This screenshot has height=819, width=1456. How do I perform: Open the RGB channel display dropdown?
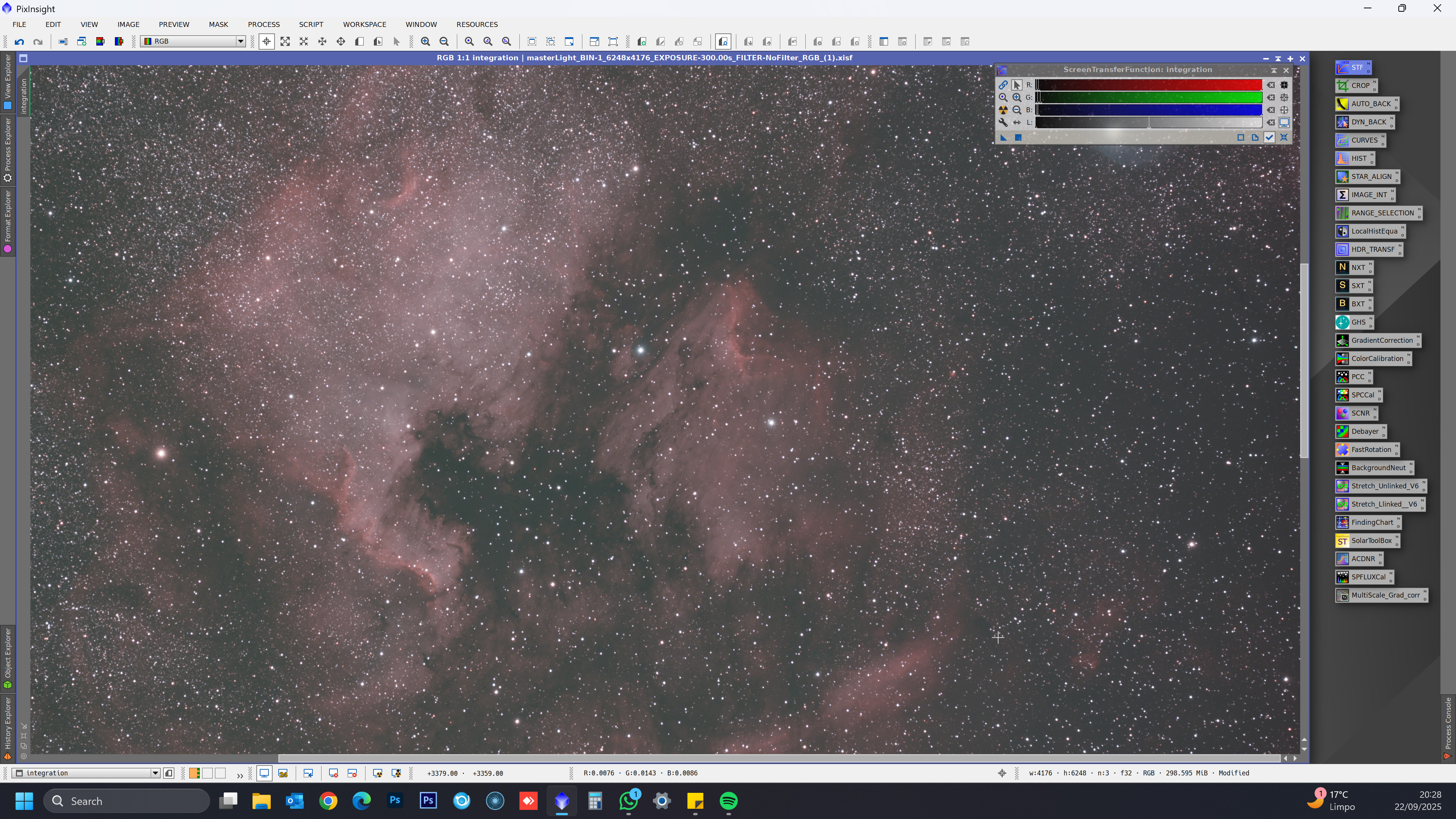click(240, 41)
